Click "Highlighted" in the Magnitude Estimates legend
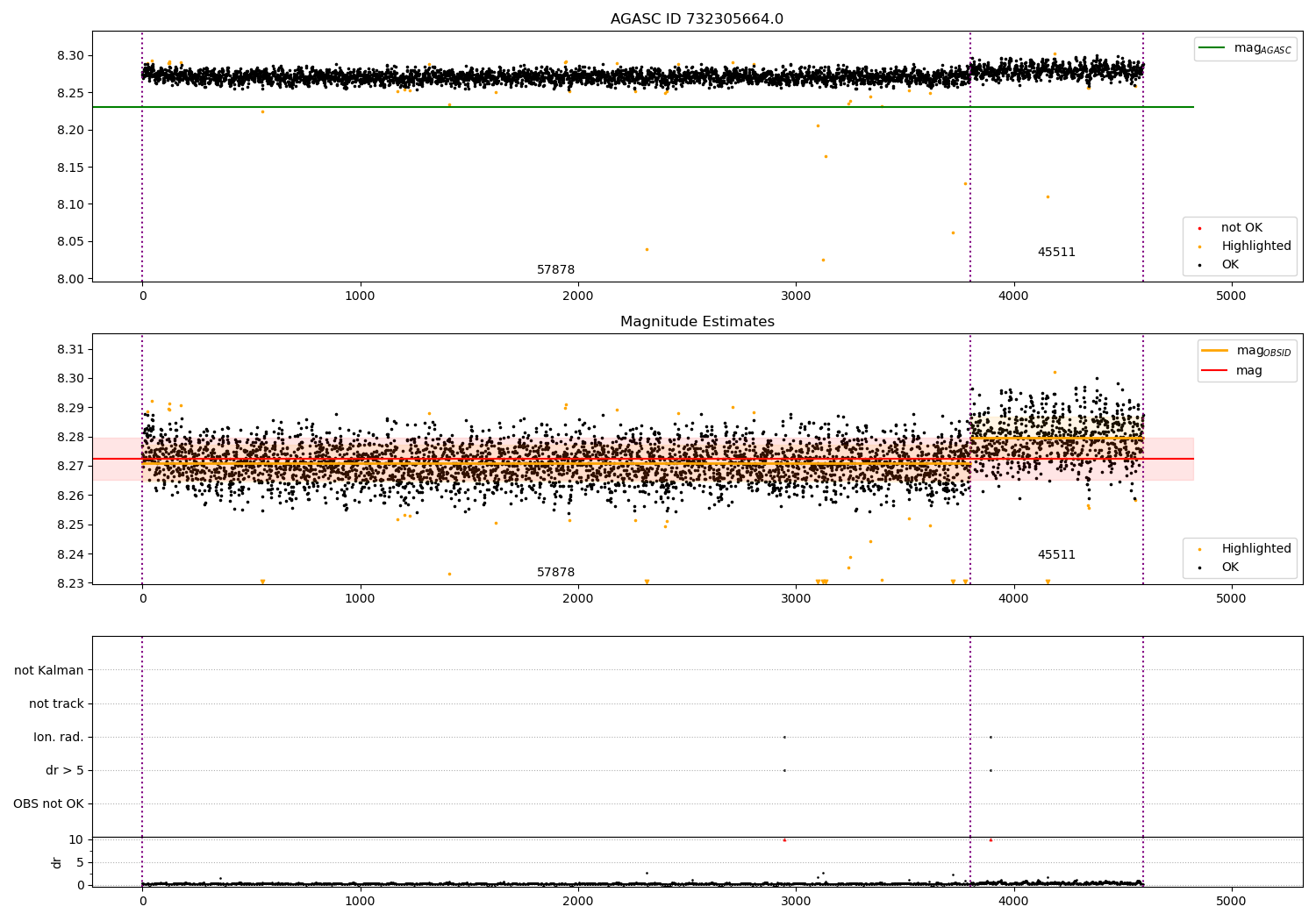 [1255, 549]
